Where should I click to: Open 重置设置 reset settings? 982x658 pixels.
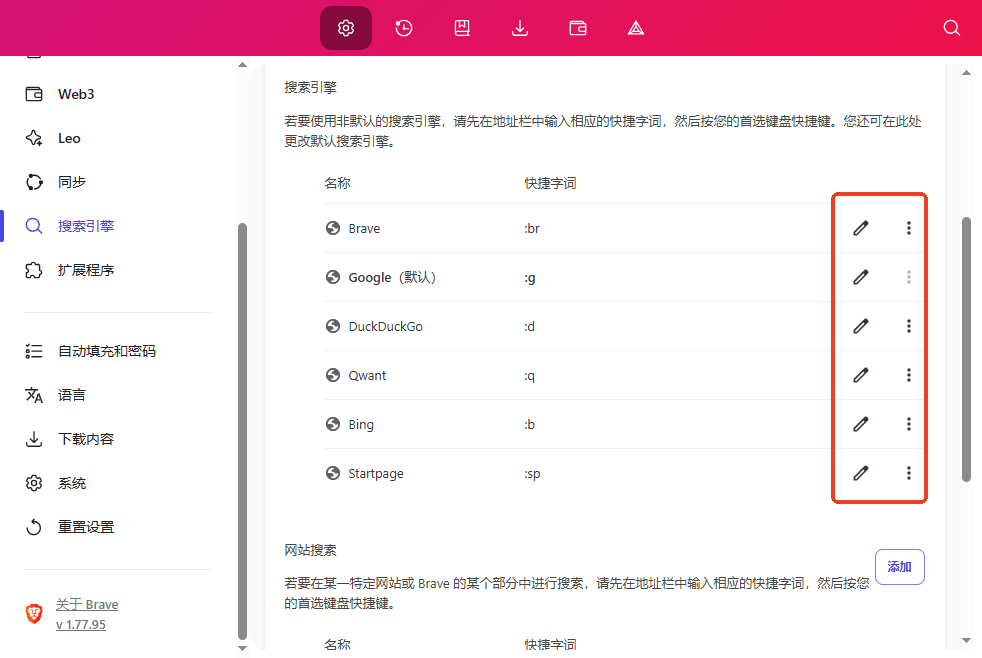click(86, 527)
